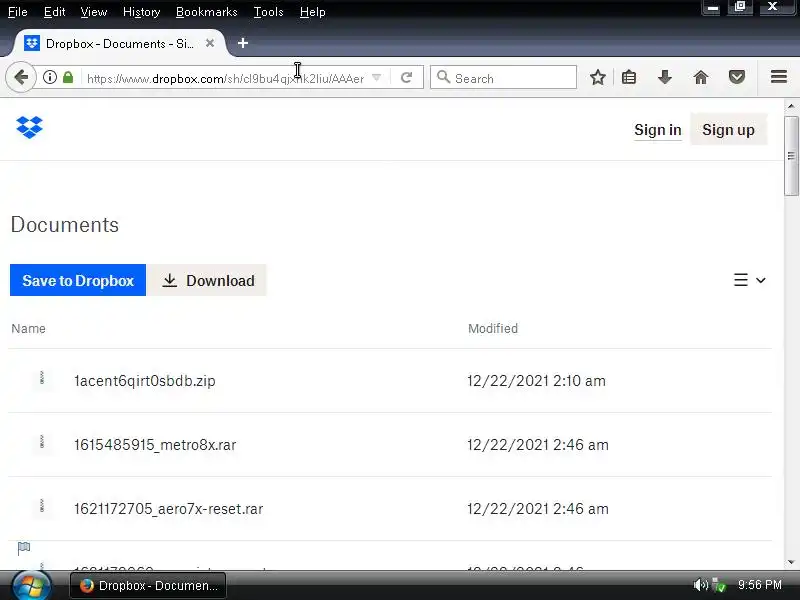Viewport: 800px width, 600px height.
Task: Bookmark this page with the star icon
Action: (x=597, y=78)
